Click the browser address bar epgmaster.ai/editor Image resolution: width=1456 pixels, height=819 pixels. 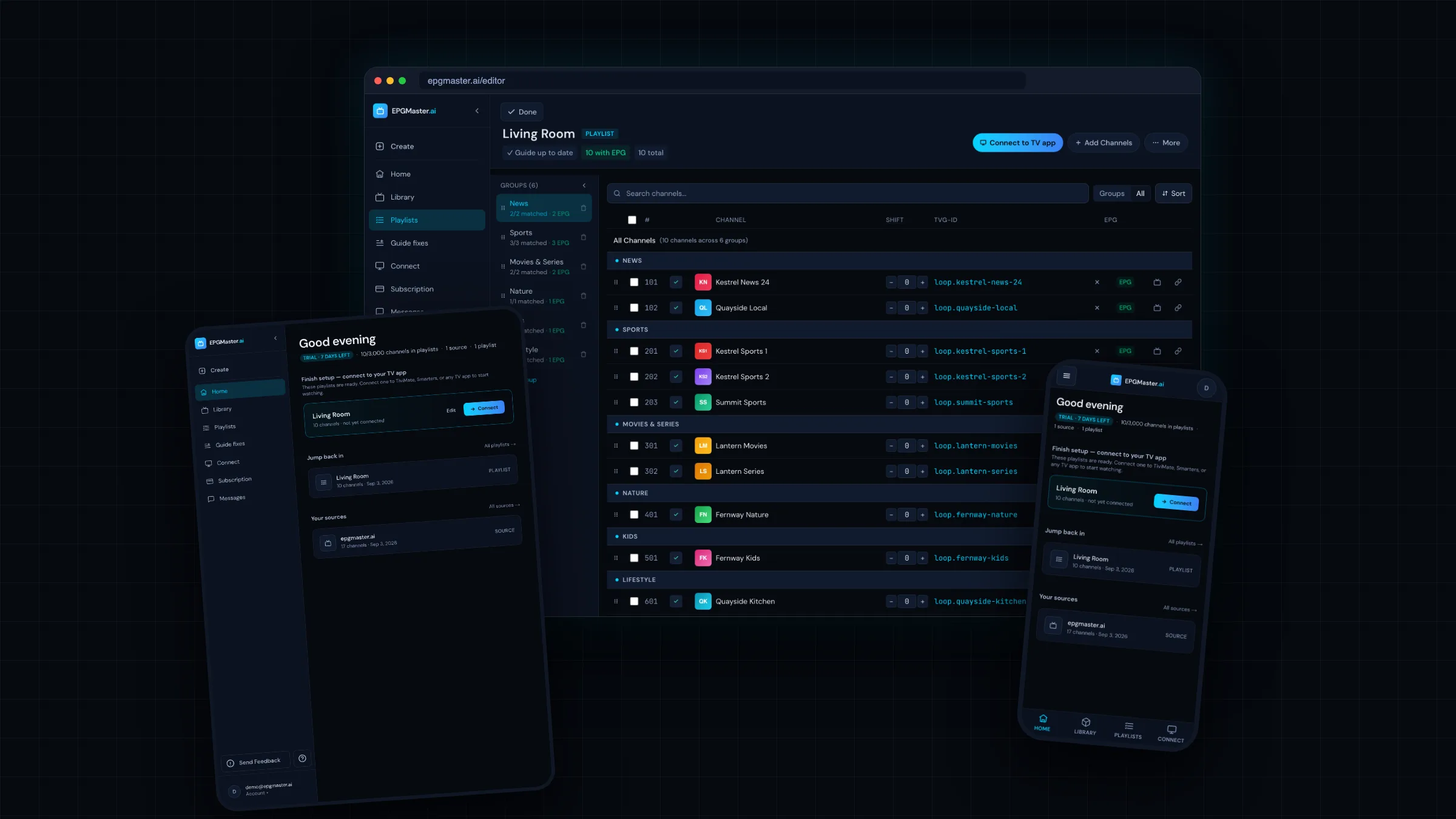722,81
